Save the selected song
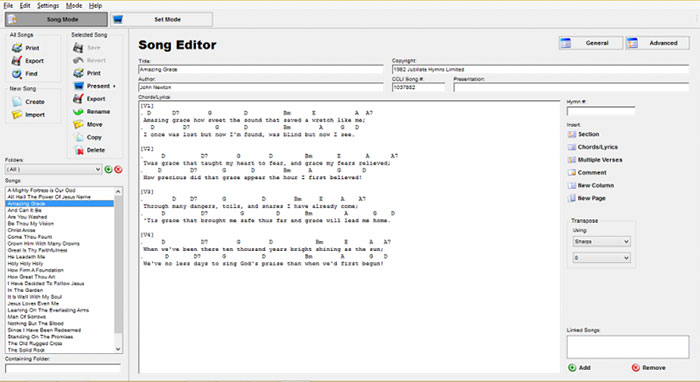 (87, 47)
